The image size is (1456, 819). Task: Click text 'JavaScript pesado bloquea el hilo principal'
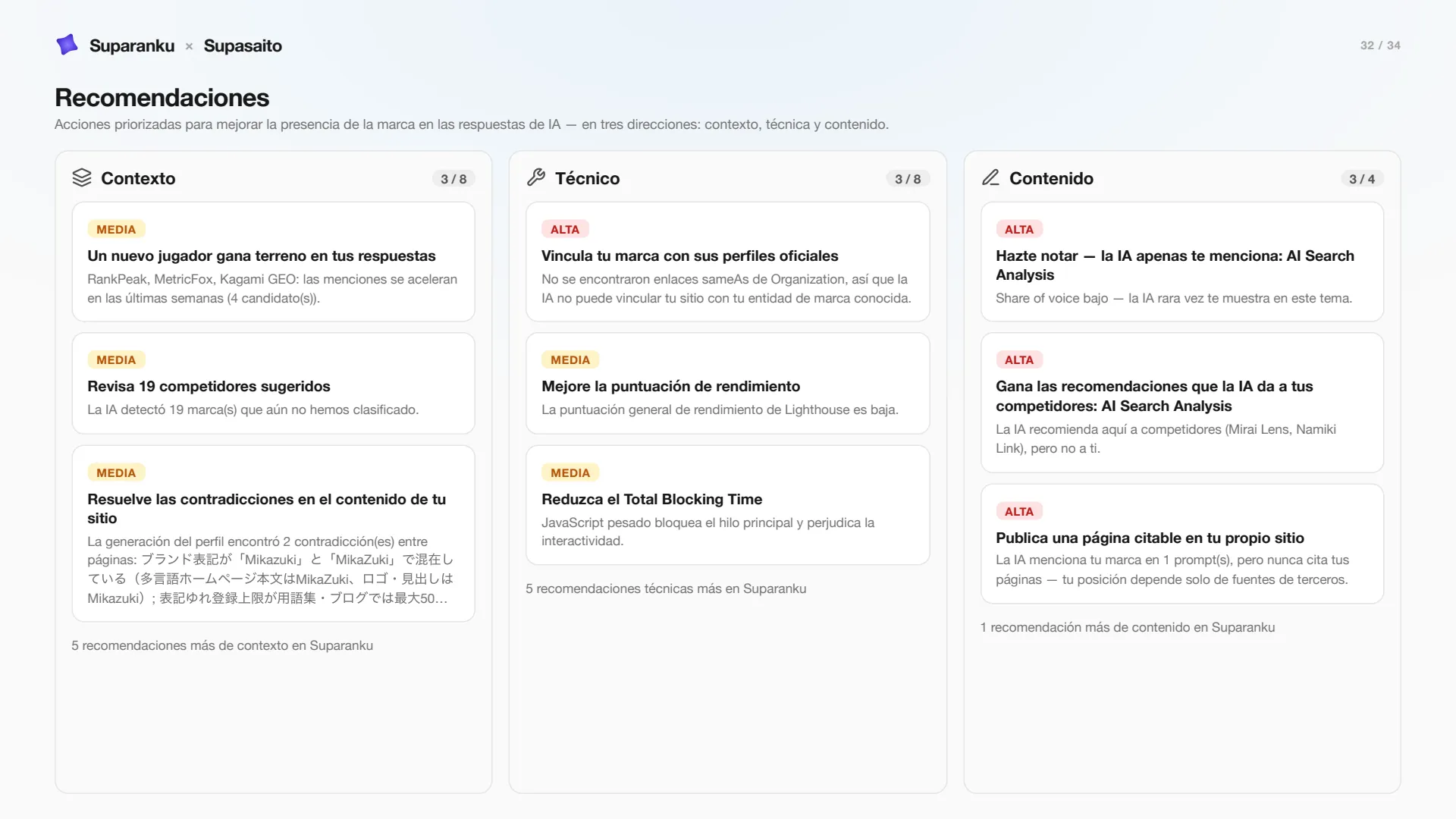708,532
